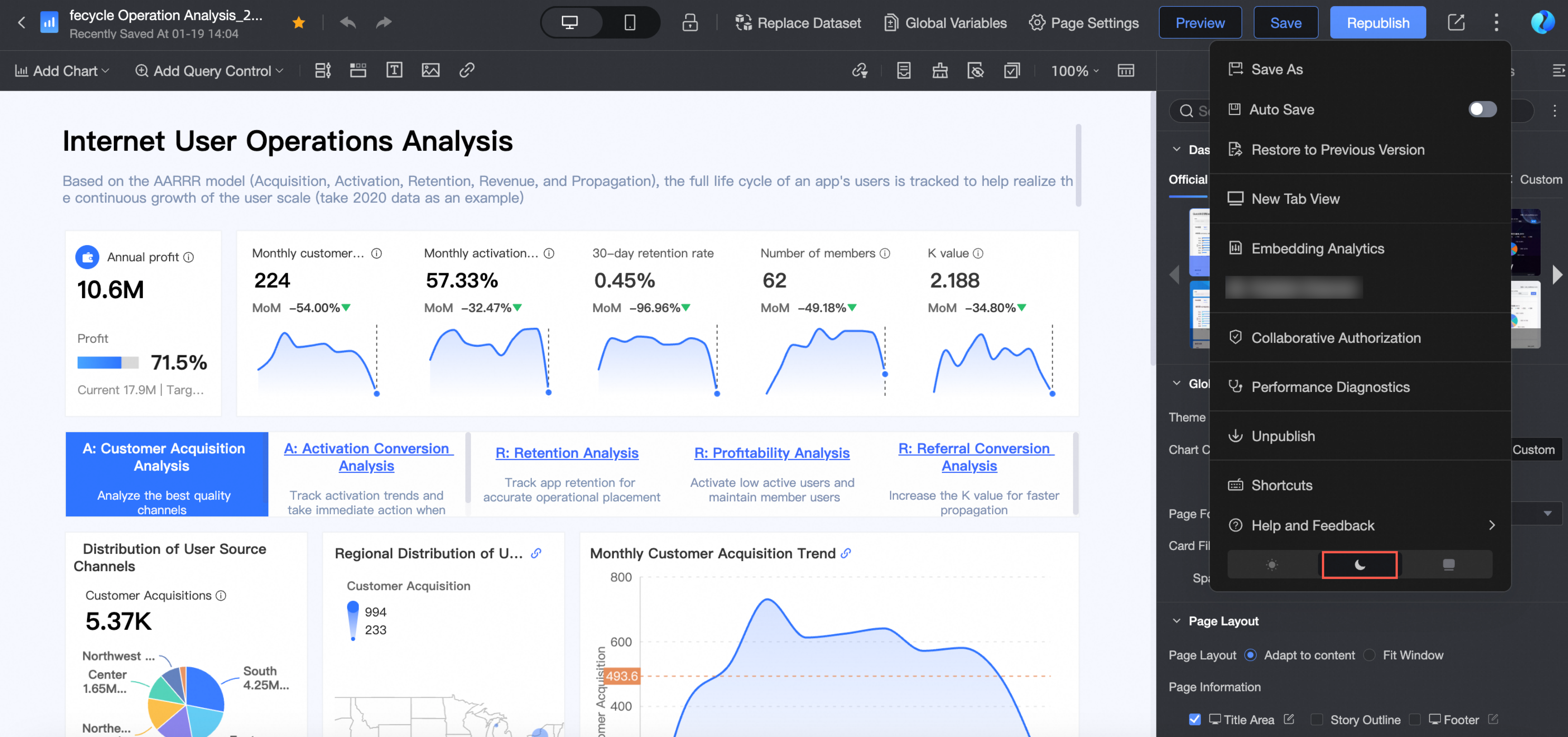
Task: Uncheck the Title Area checkbox
Action: [x=1195, y=720]
